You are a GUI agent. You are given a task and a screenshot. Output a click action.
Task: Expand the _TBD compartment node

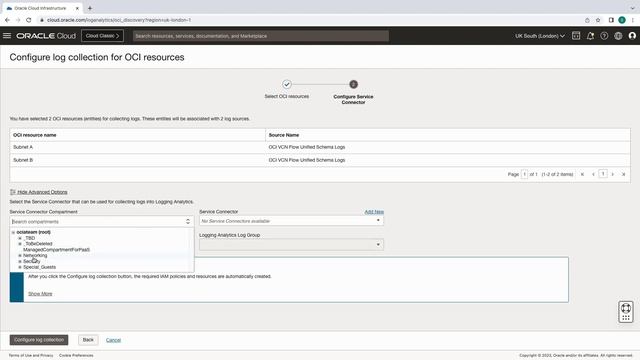[20, 238]
